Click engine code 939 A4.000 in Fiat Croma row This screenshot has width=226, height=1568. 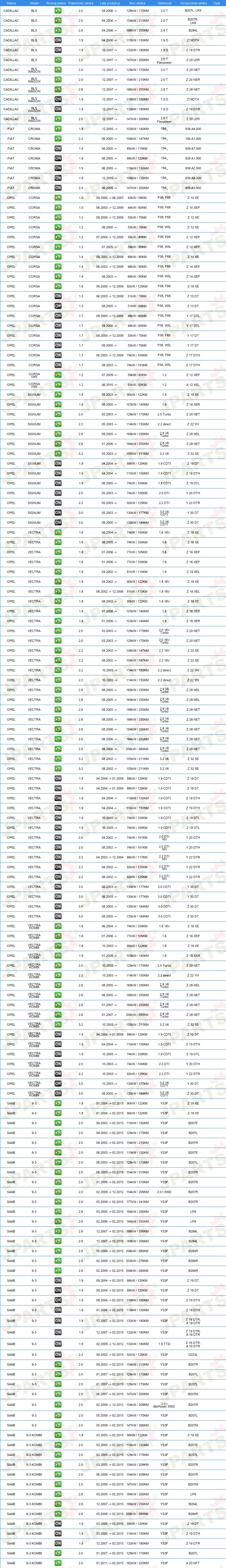[x=193, y=129]
